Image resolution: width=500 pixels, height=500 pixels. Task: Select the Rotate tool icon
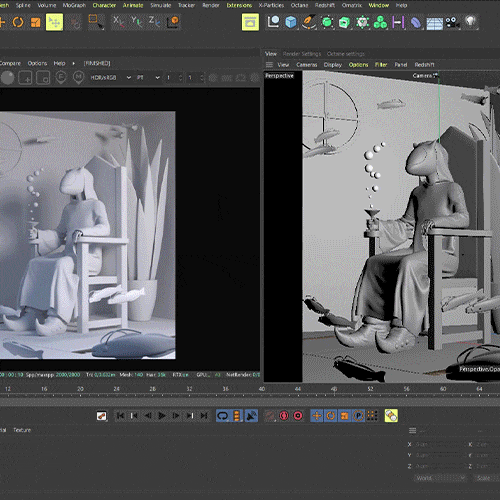(x=18, y=22)
